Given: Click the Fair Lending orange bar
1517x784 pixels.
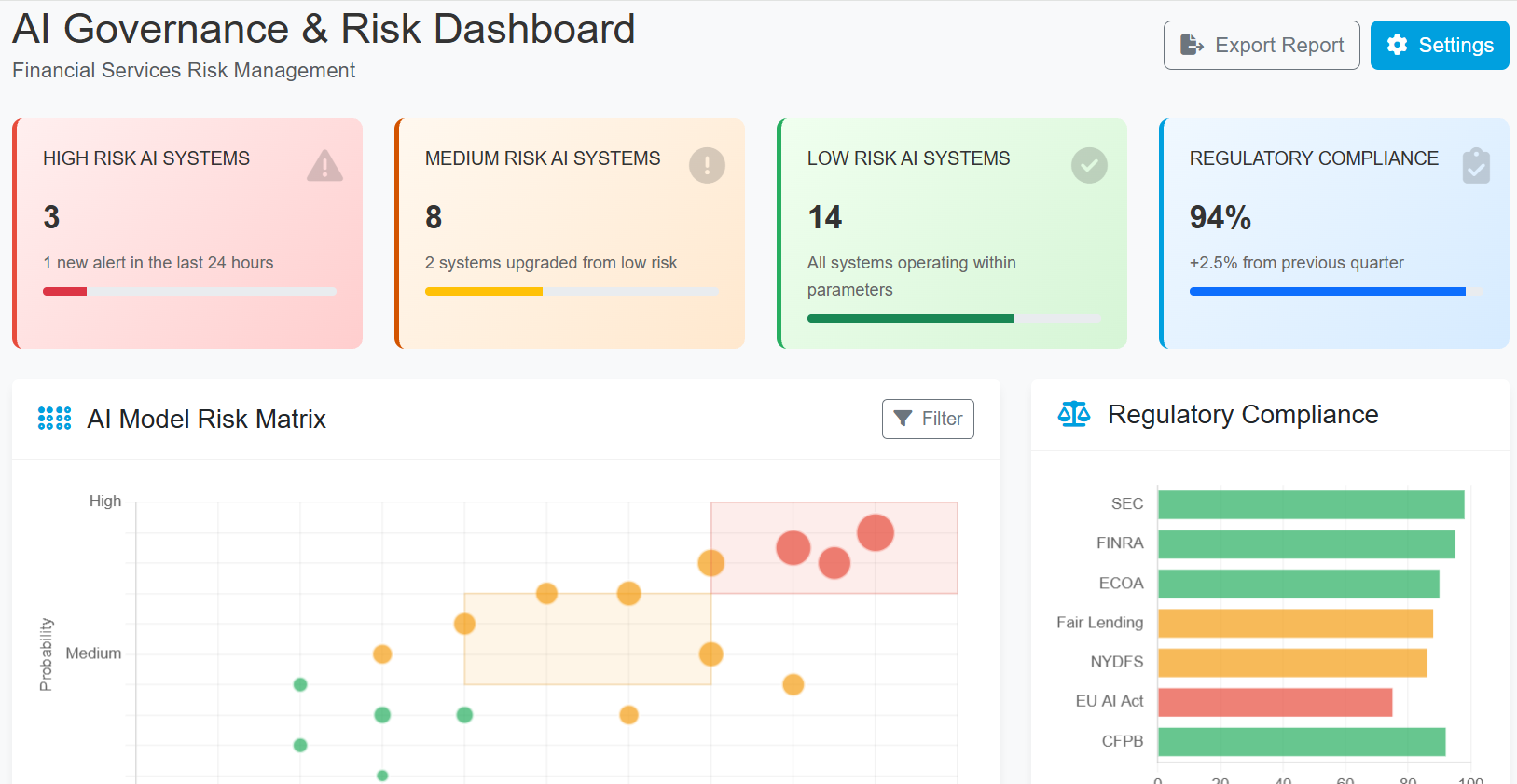Looking at the screenshot, I should pos(1295,624).
